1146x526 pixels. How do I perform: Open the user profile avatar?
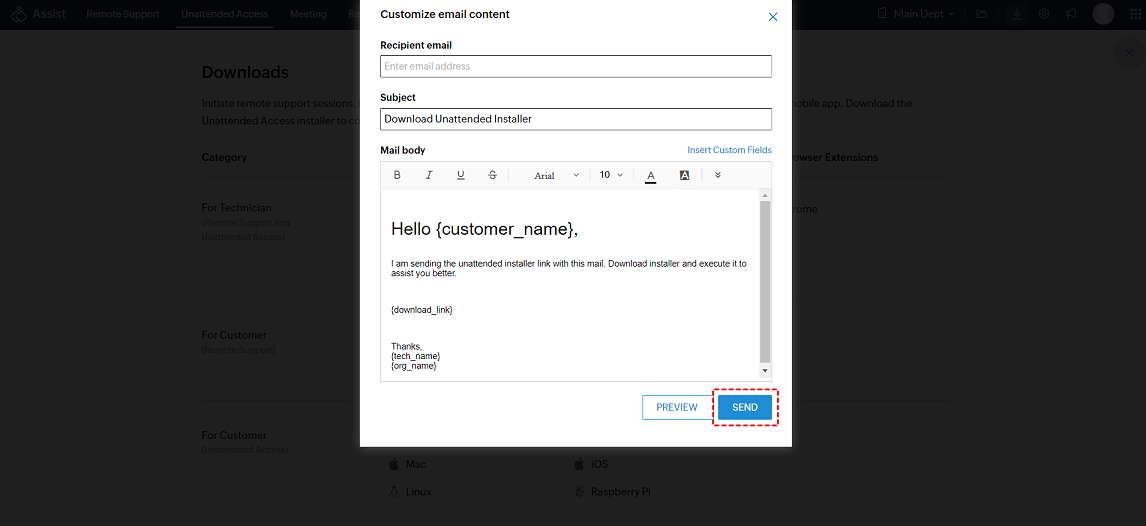[1103, 14]
